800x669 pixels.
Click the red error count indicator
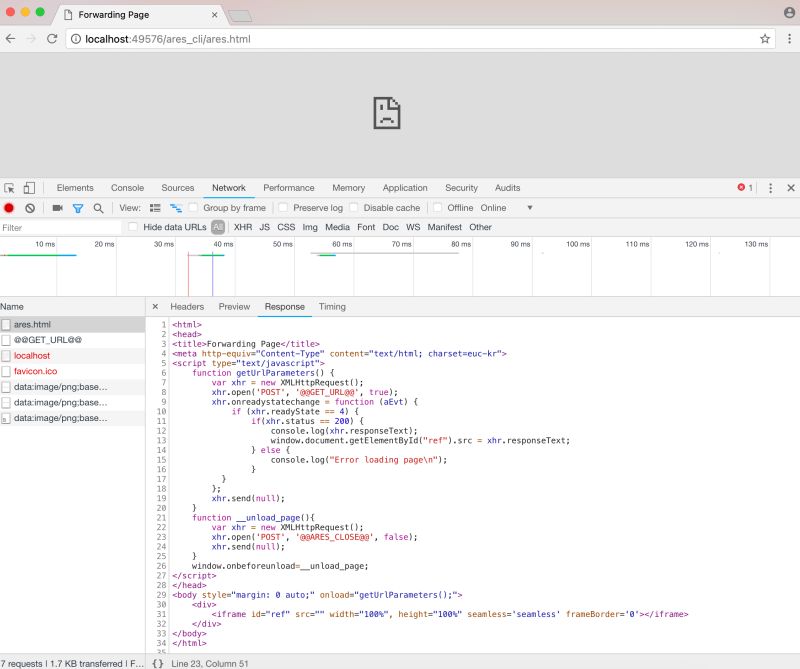pos(745,188)
